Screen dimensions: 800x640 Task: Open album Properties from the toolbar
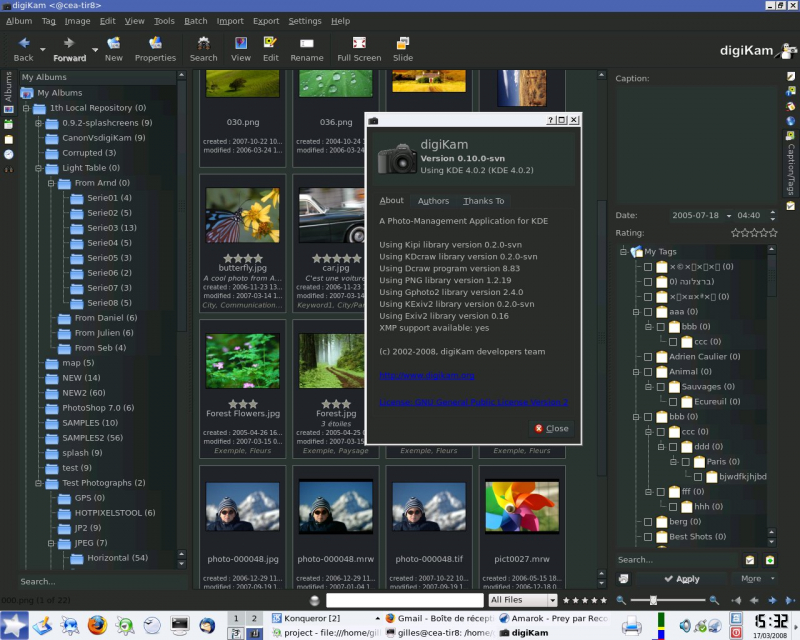click(x=155, y=44)
